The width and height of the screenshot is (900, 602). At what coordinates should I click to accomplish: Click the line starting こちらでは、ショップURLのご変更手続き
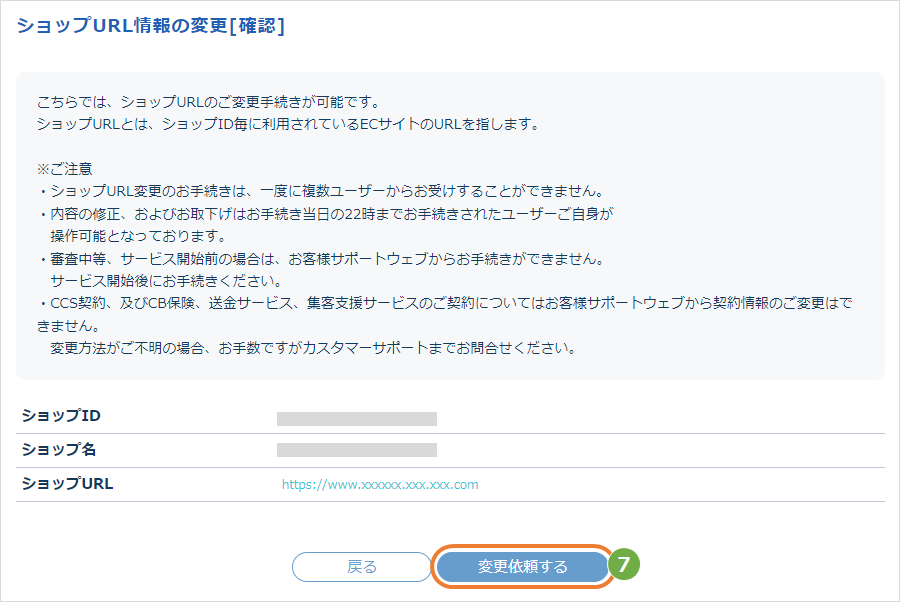tap(209, 102)
